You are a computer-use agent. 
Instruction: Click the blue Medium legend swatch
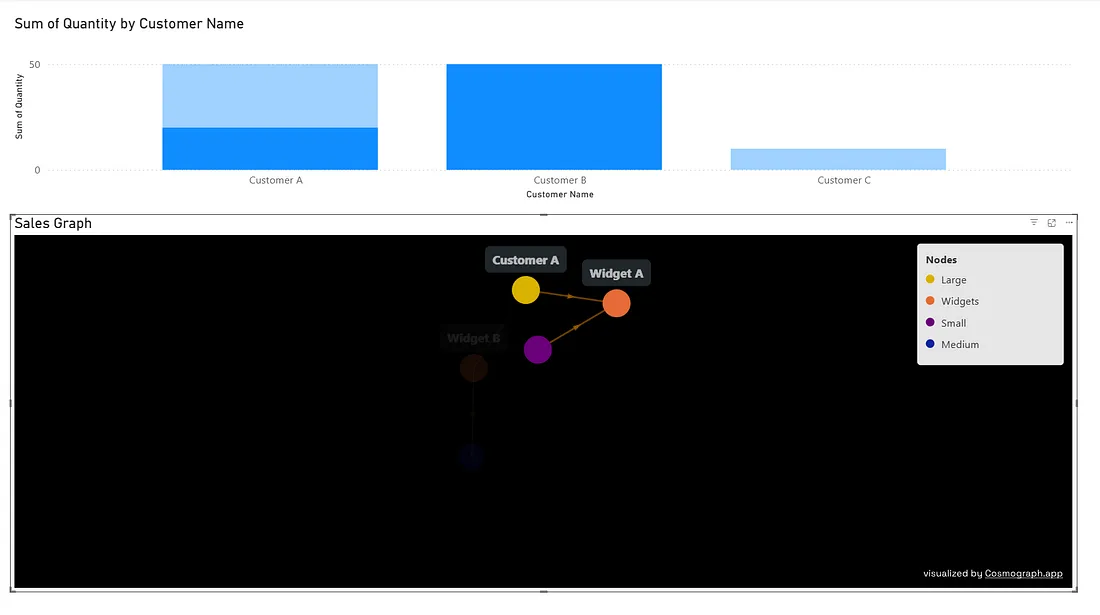coord(931,344)
